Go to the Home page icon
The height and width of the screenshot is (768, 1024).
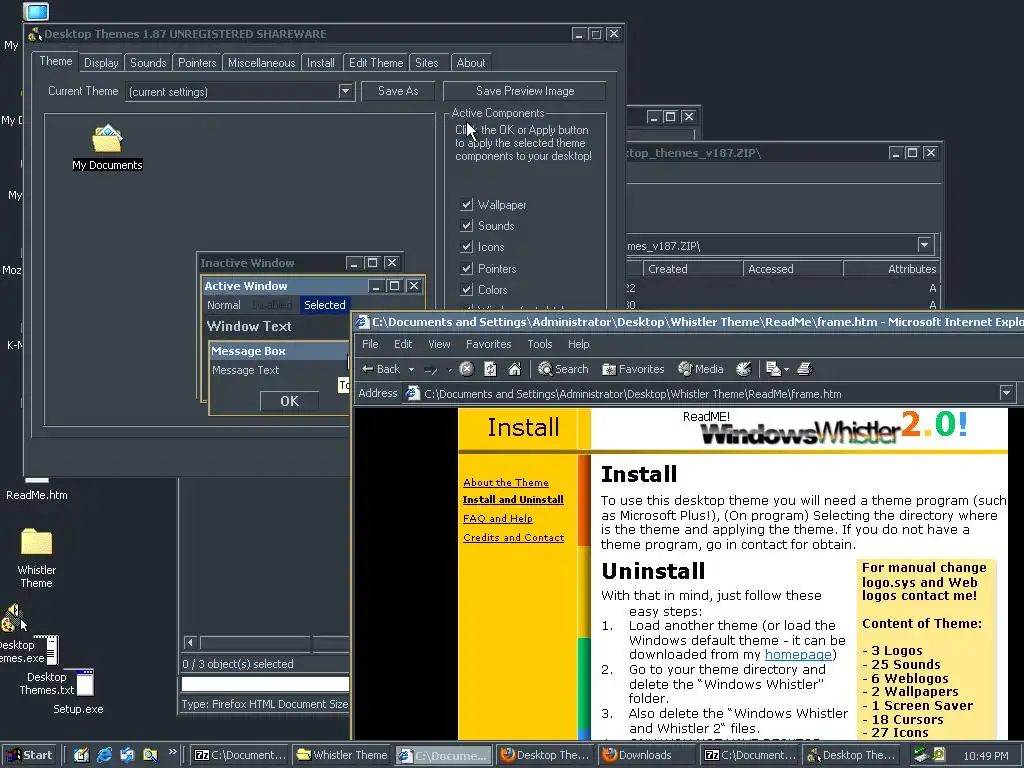point(515,369)
